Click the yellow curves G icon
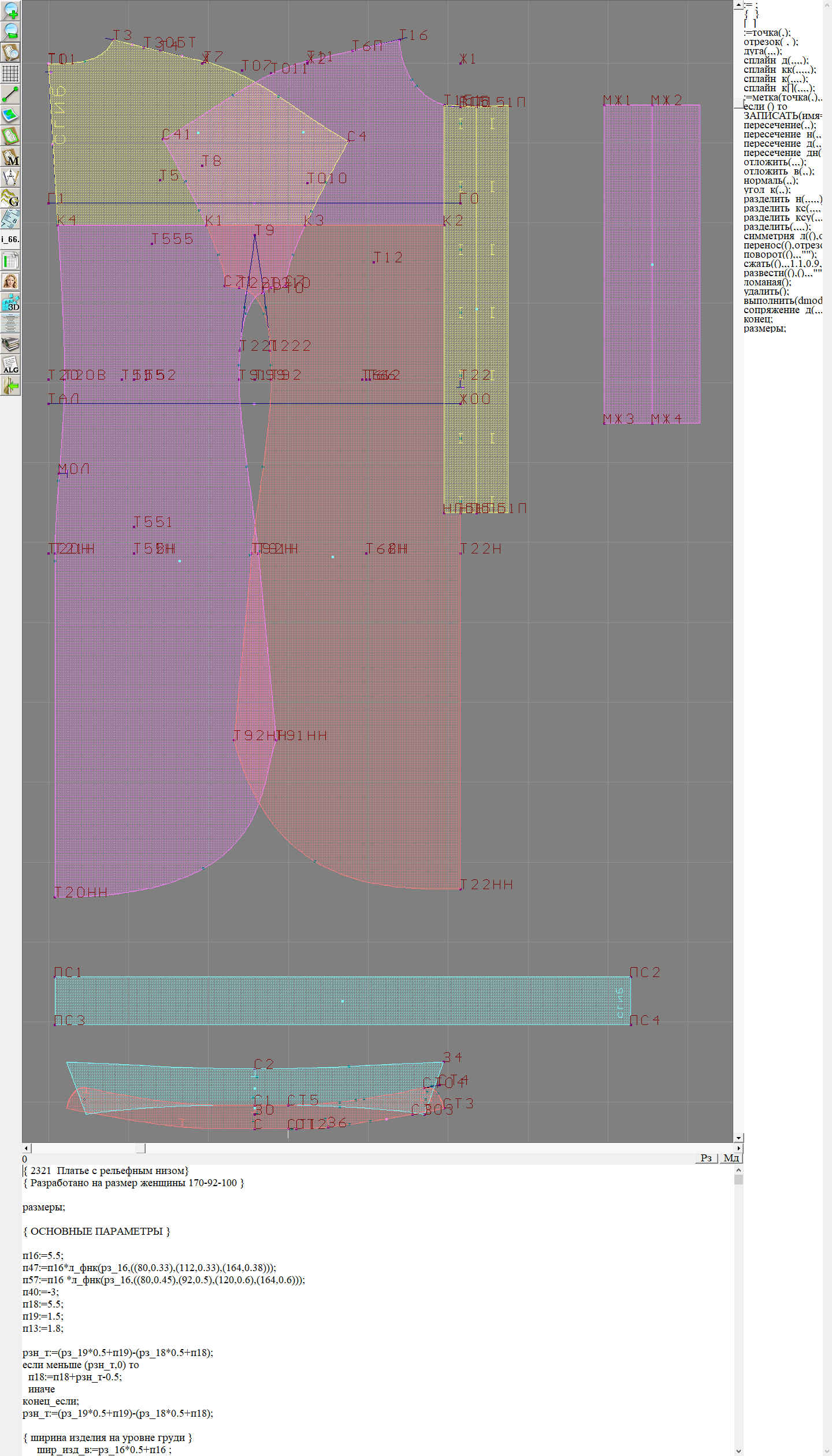 pos(10,198)
